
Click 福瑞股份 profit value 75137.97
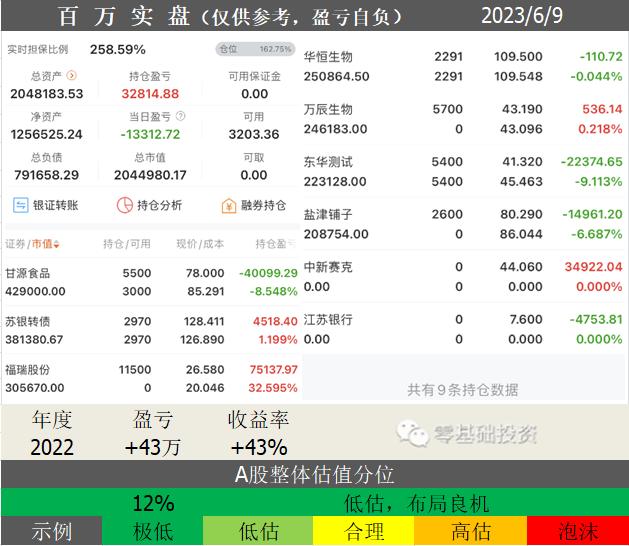pos(273,369)
